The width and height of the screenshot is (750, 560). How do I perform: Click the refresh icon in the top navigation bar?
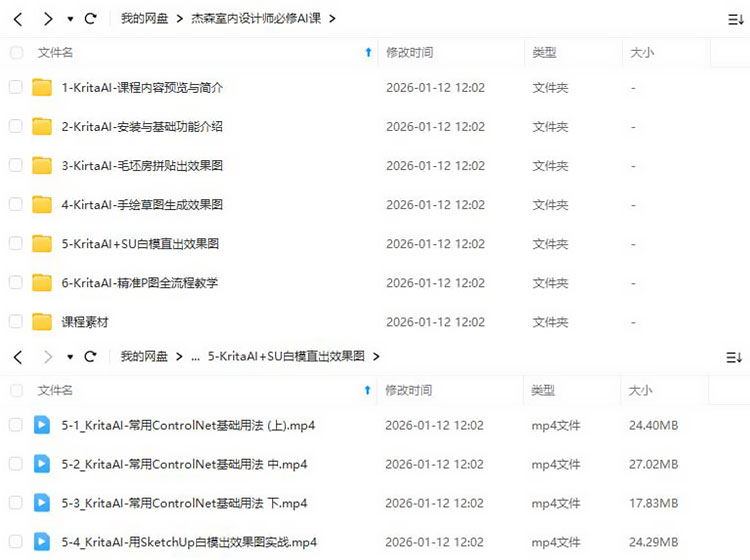click(91, 18)
